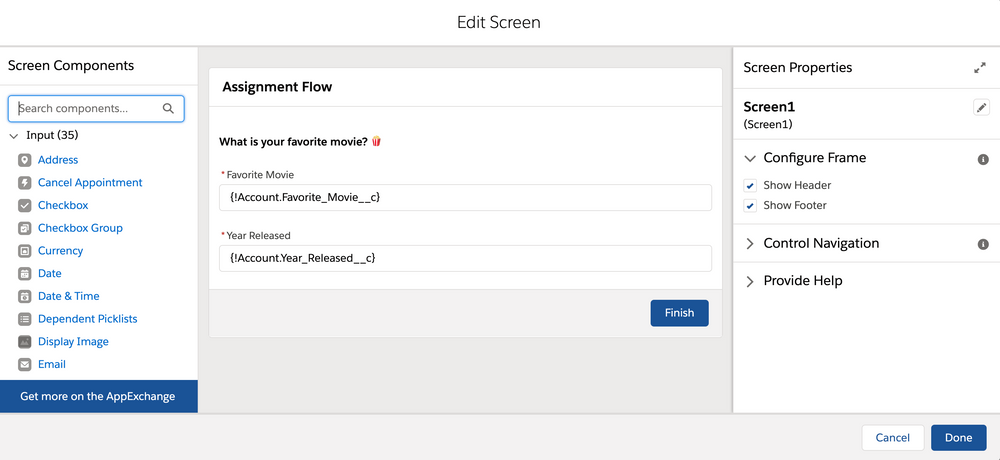Collapse the Configure Frame section
Image resolution: width=1000 pixels, height=460 pixels.
(x=750, y=158)
